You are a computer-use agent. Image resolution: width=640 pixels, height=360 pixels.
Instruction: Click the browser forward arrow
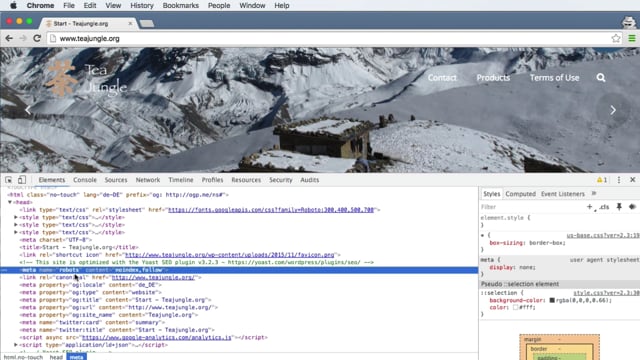(23, 38)
